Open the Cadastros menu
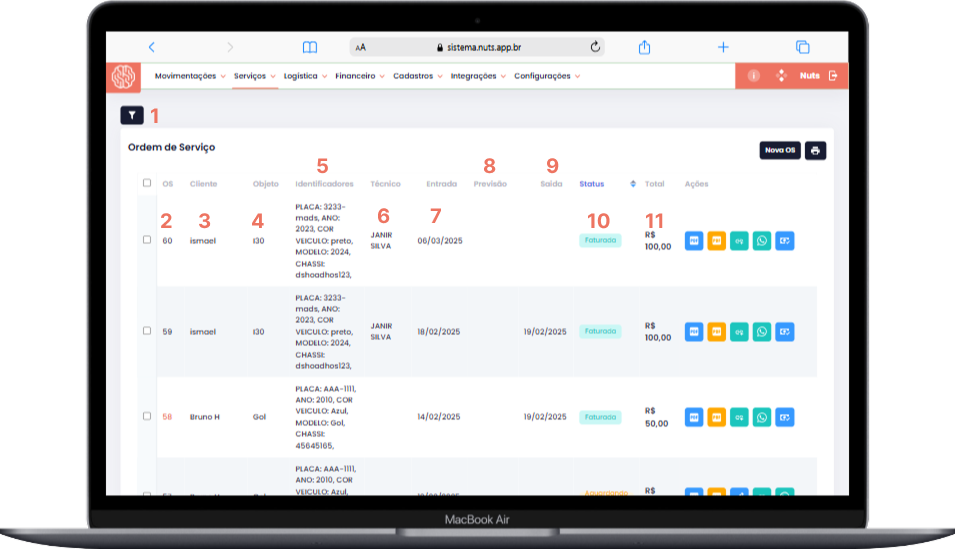 [x=417, y=76]
